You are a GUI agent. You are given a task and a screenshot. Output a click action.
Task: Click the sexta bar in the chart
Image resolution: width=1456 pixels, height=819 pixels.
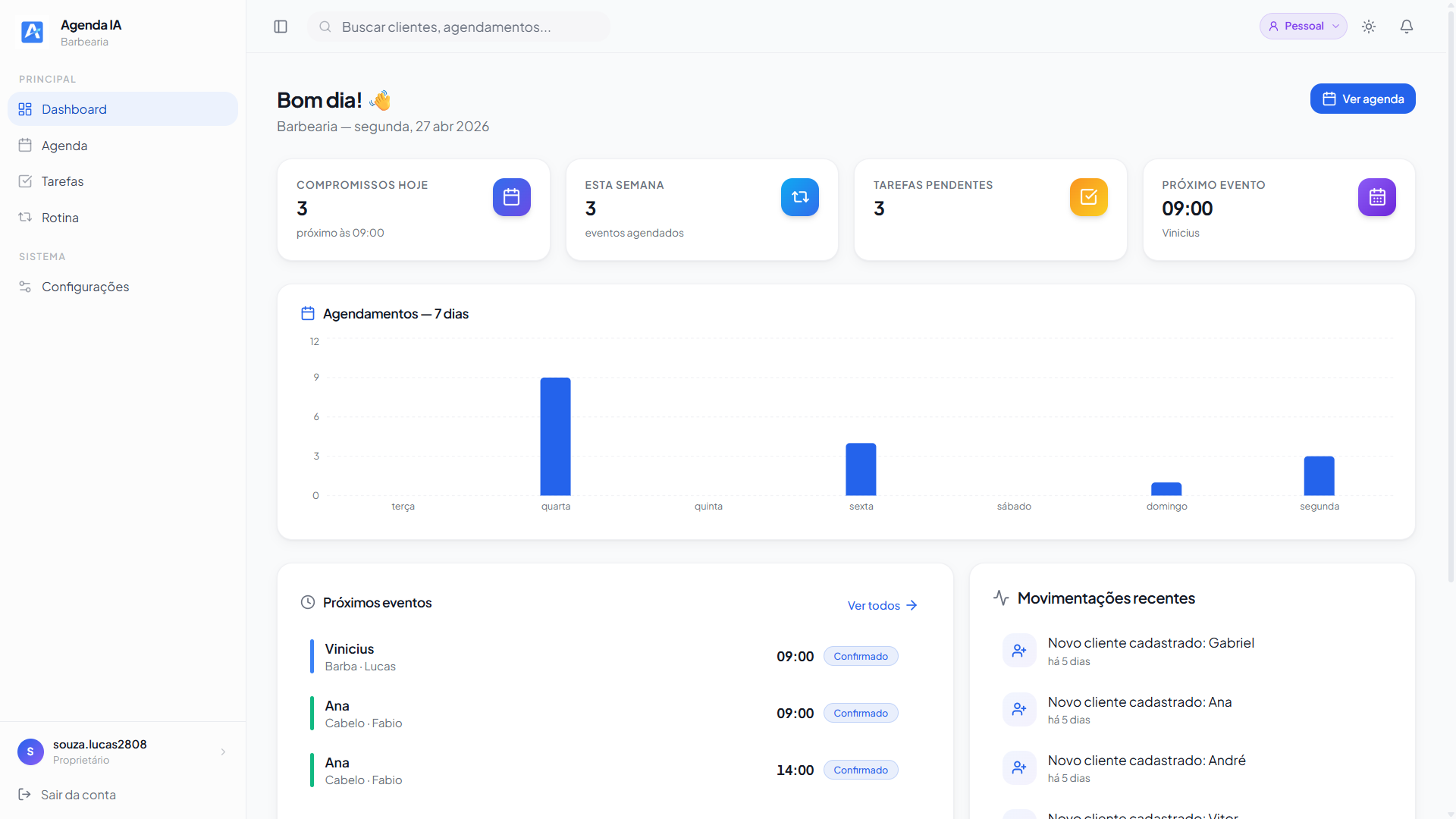(x=861, y=469)
